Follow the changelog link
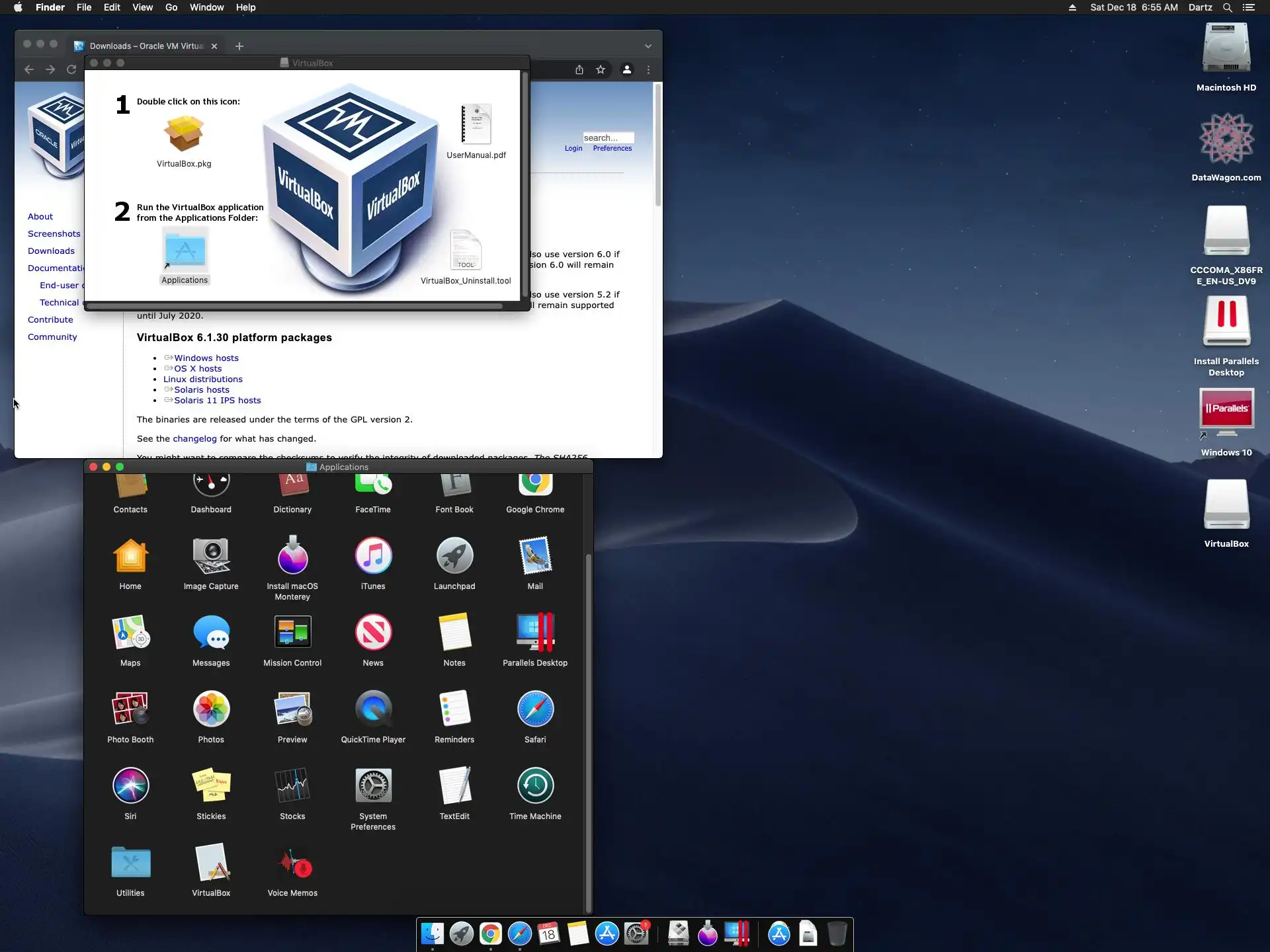The width and height of the screenshot is (1270, 952). point(194,438)
